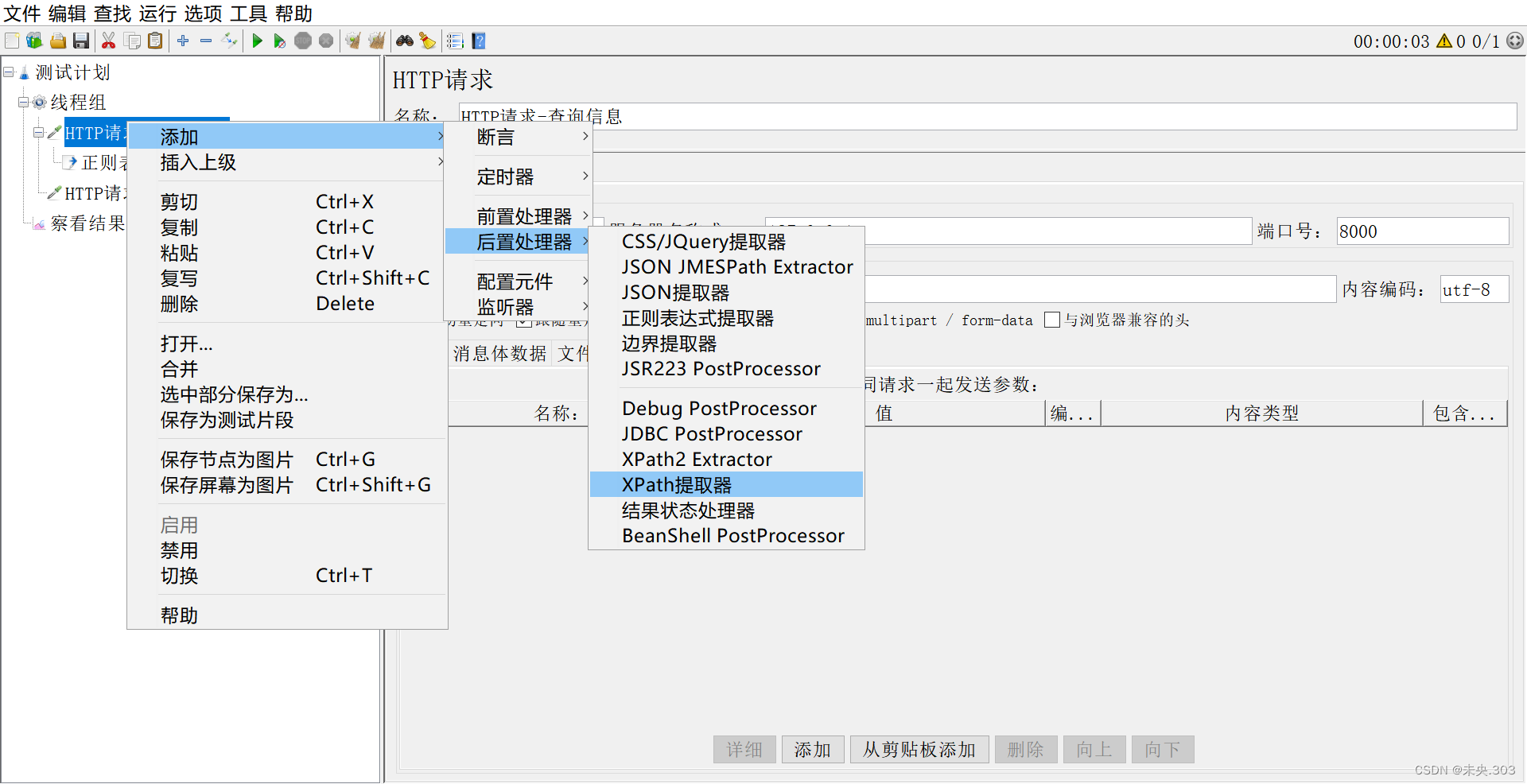
Task: Open the 运行 menu in menu bar
Action: 157,14
